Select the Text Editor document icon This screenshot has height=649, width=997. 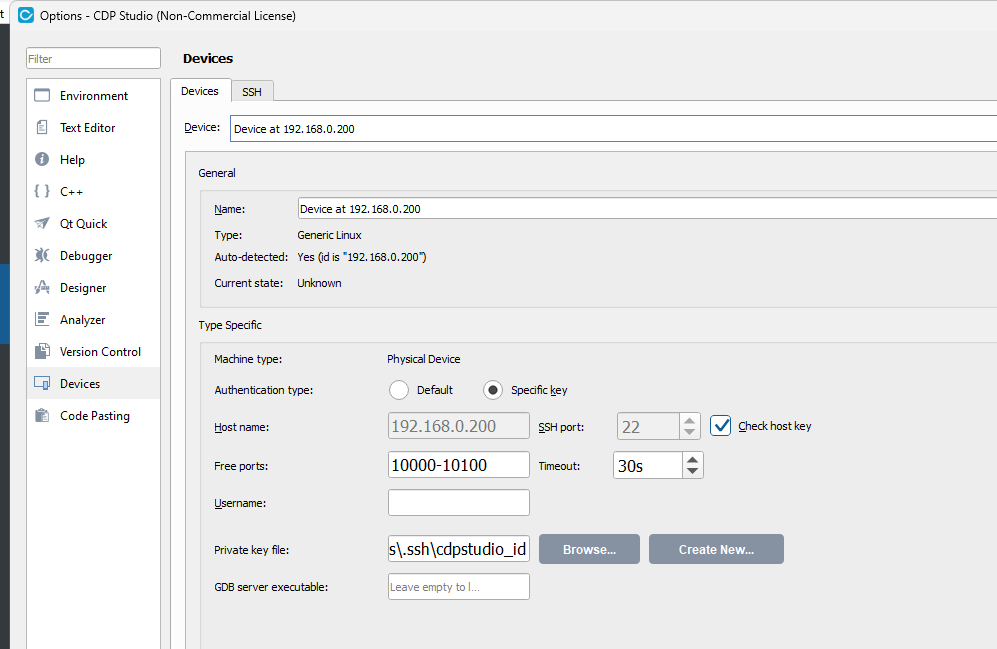click(x=42, y=127)
